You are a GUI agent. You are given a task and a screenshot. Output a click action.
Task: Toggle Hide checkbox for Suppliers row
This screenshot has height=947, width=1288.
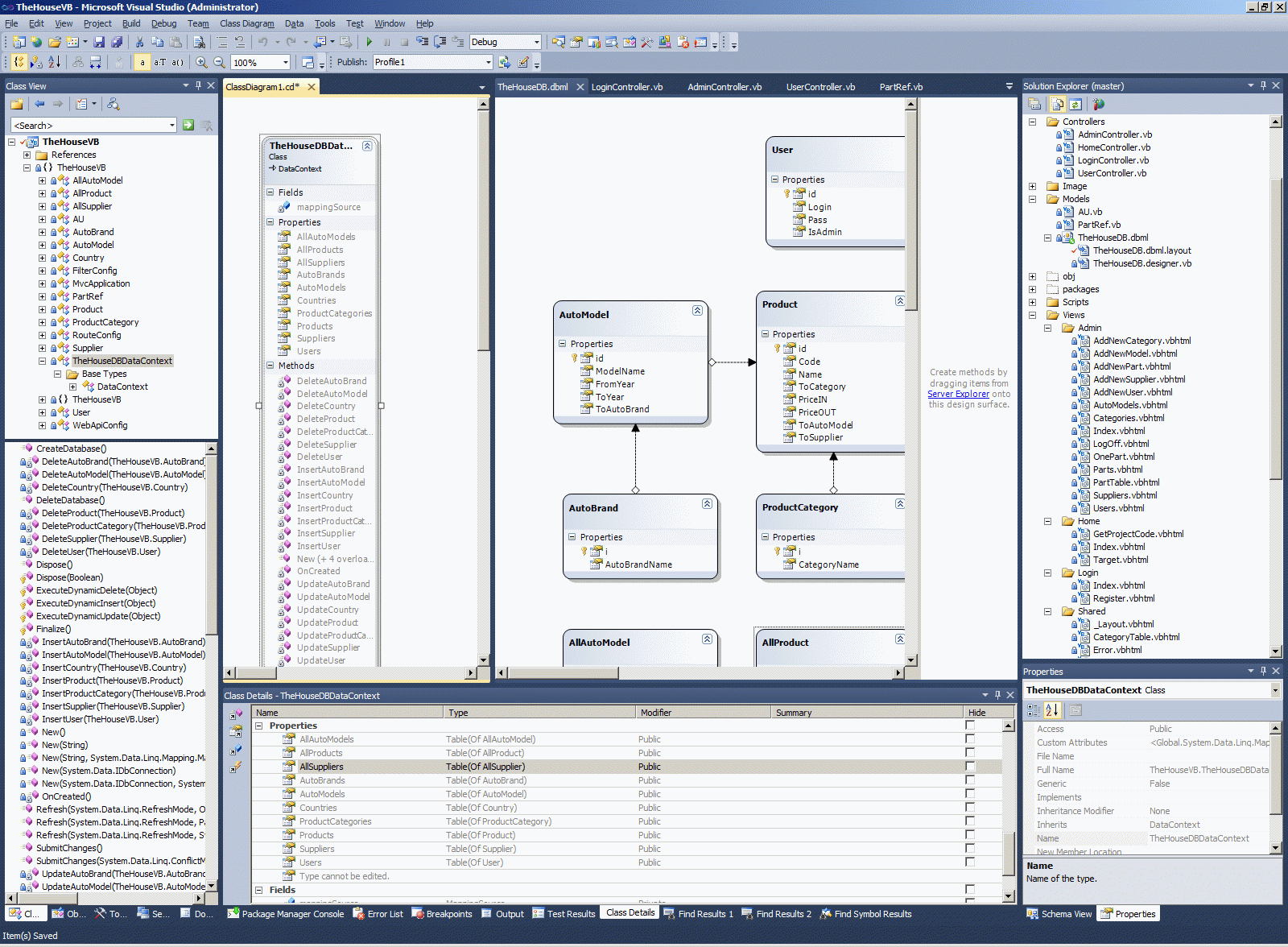pos(970,848)
